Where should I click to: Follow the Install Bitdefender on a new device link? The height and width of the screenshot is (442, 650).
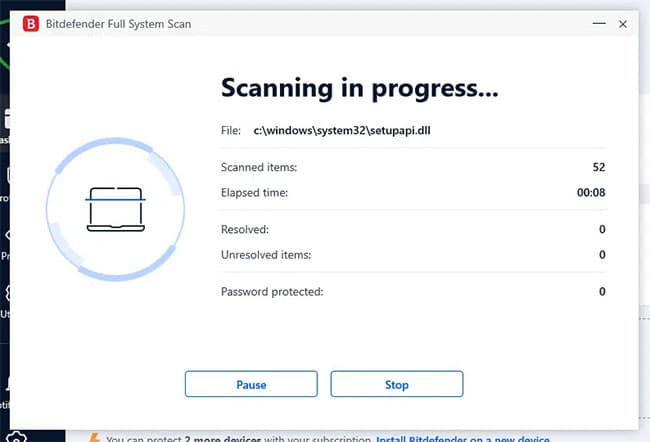463,438
